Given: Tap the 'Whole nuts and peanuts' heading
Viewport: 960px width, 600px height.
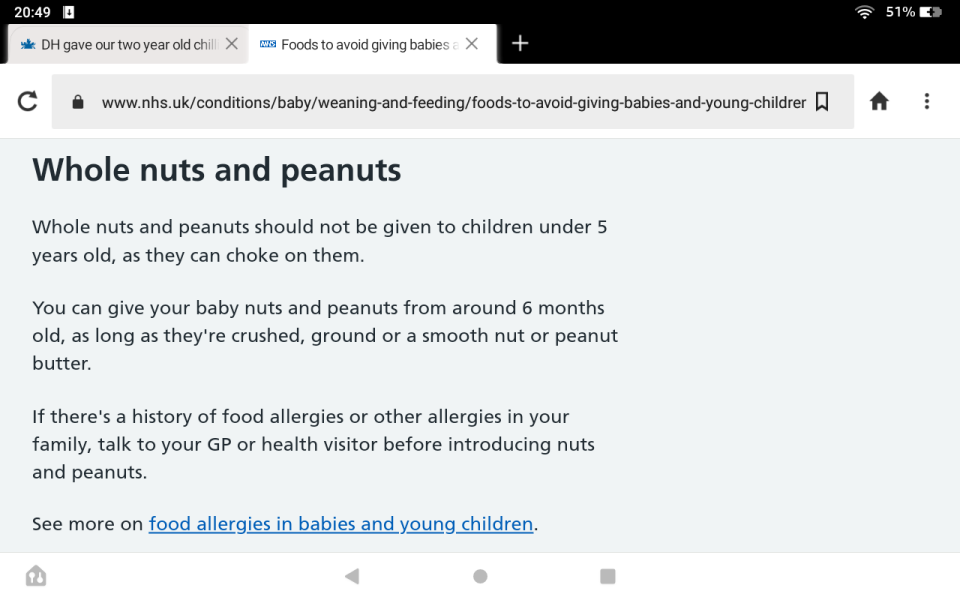Looking at the screenshot, I should coord(217,170).
